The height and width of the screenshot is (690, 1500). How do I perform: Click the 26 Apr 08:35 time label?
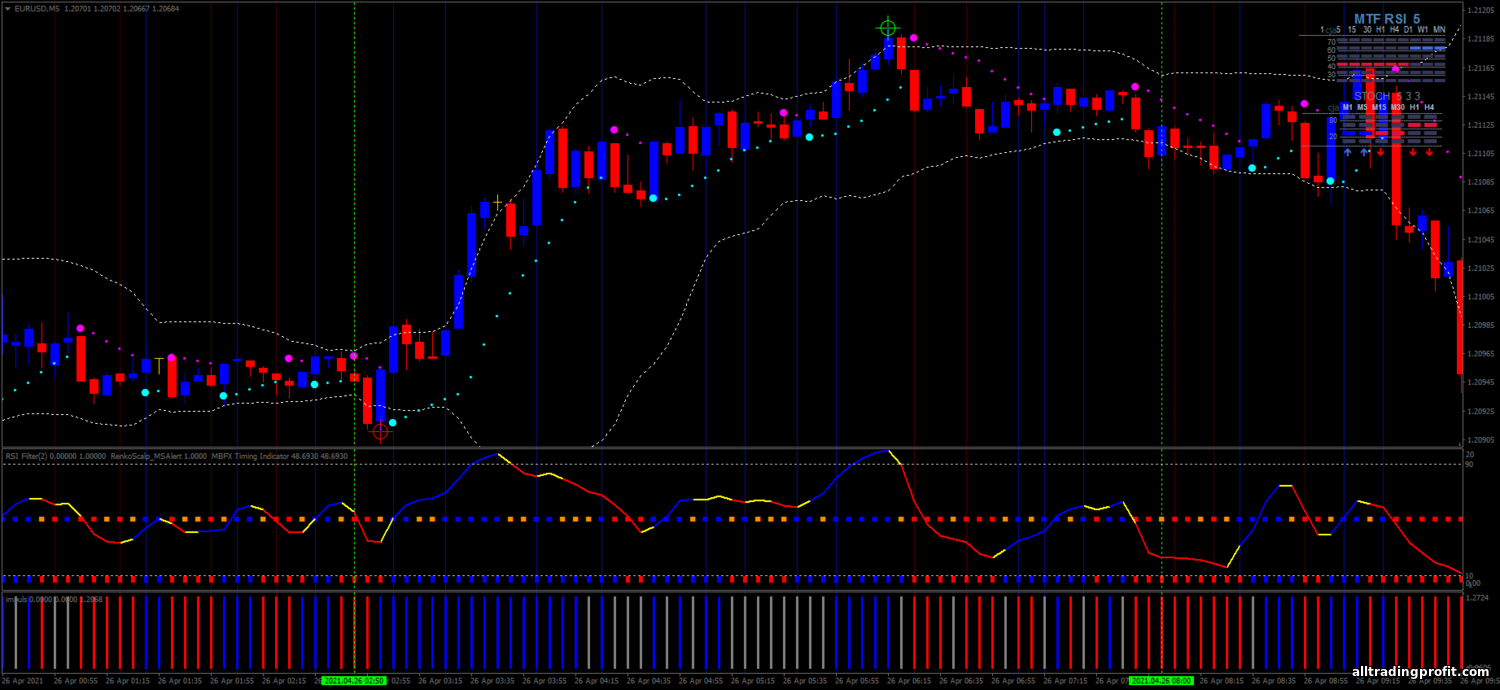click(1273, 680)
